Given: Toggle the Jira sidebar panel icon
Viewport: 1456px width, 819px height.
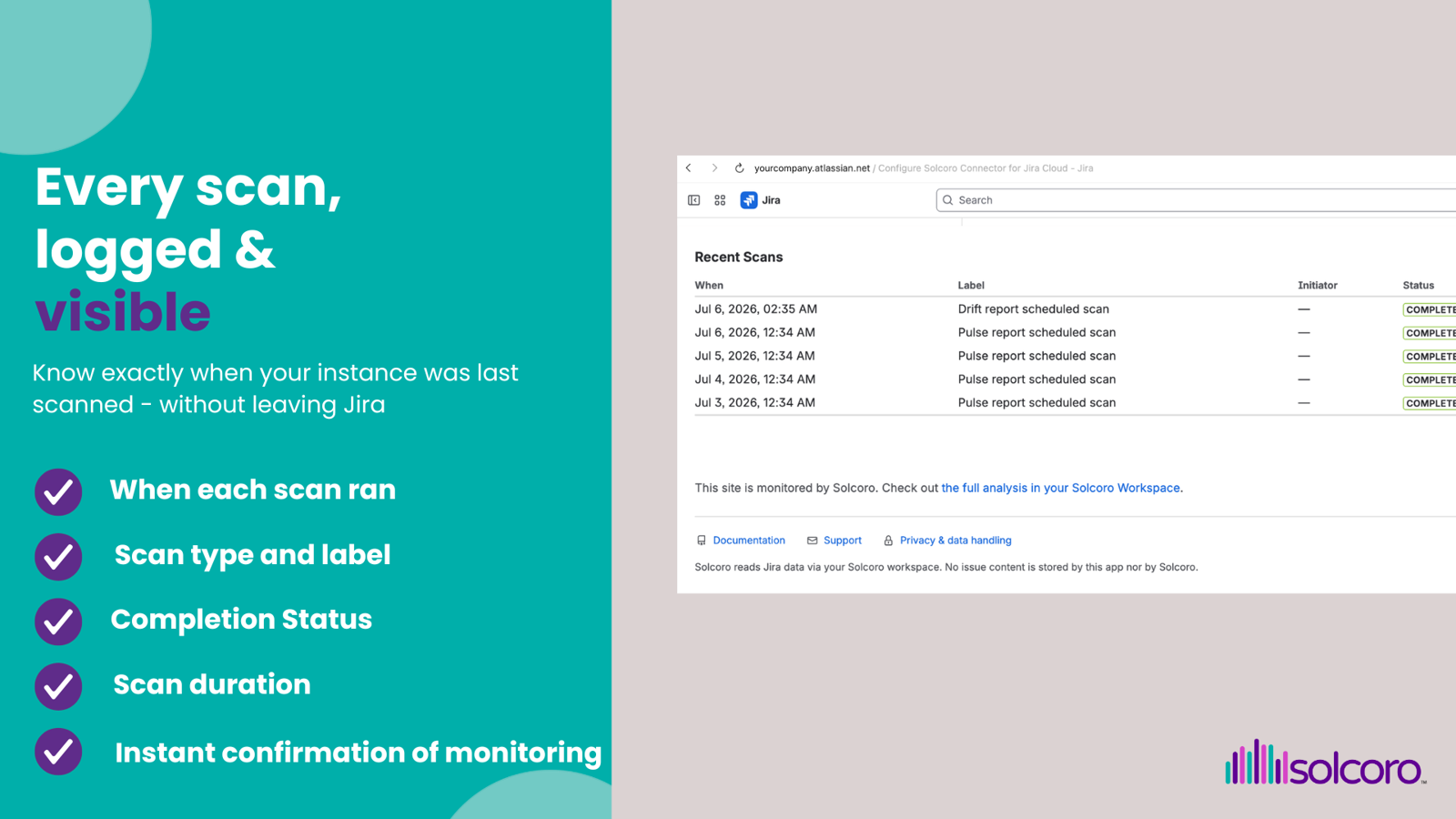Looking at the screenshot, I should tap(694, 200).
